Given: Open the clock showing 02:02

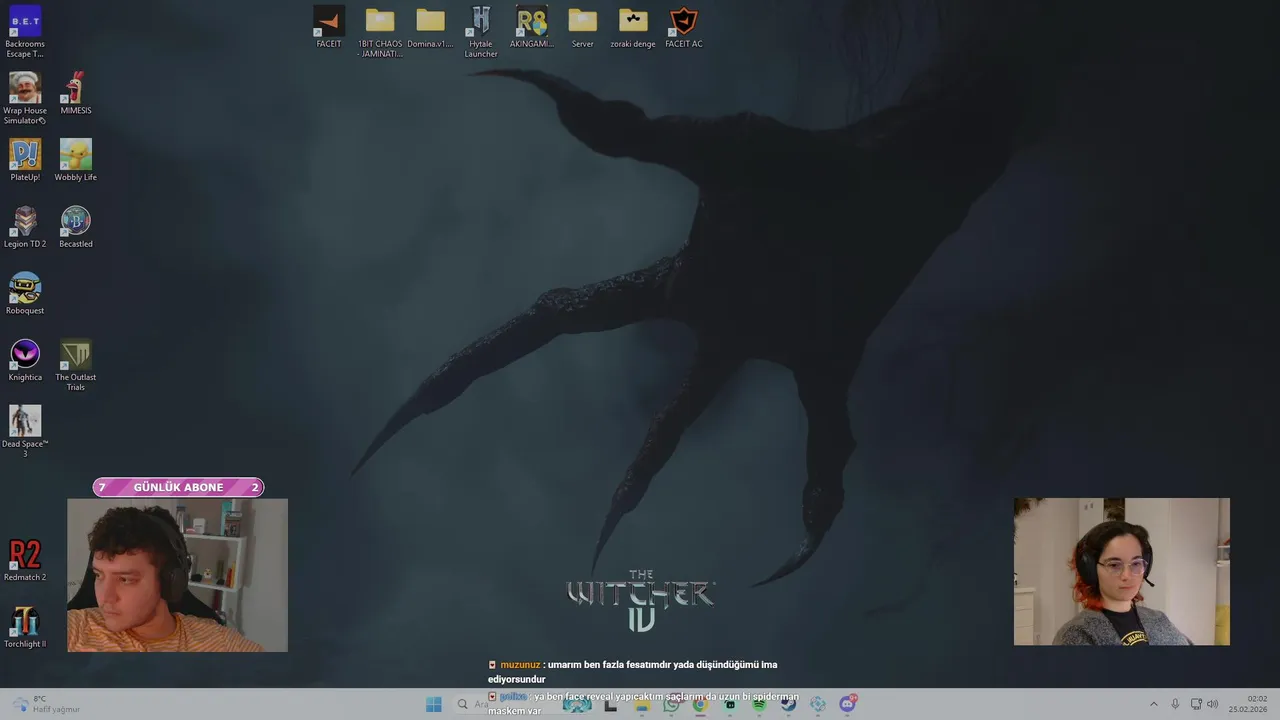Looking at the screenshot, I should point(1248,704).
